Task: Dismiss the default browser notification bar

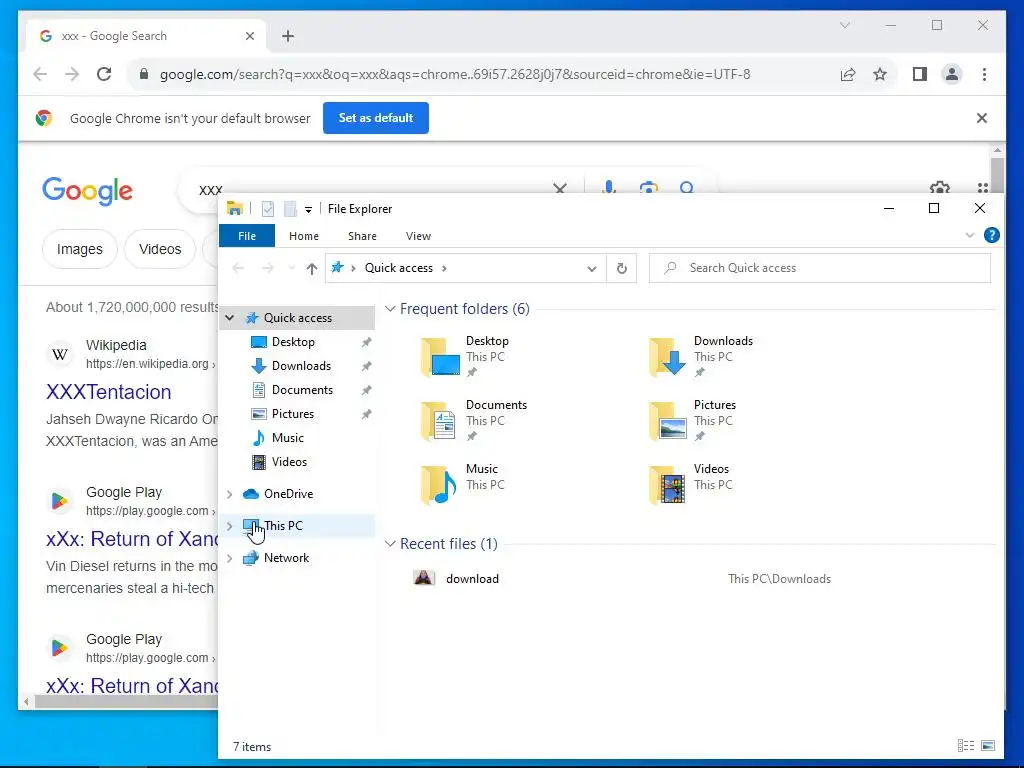Action: pos(982,118)
